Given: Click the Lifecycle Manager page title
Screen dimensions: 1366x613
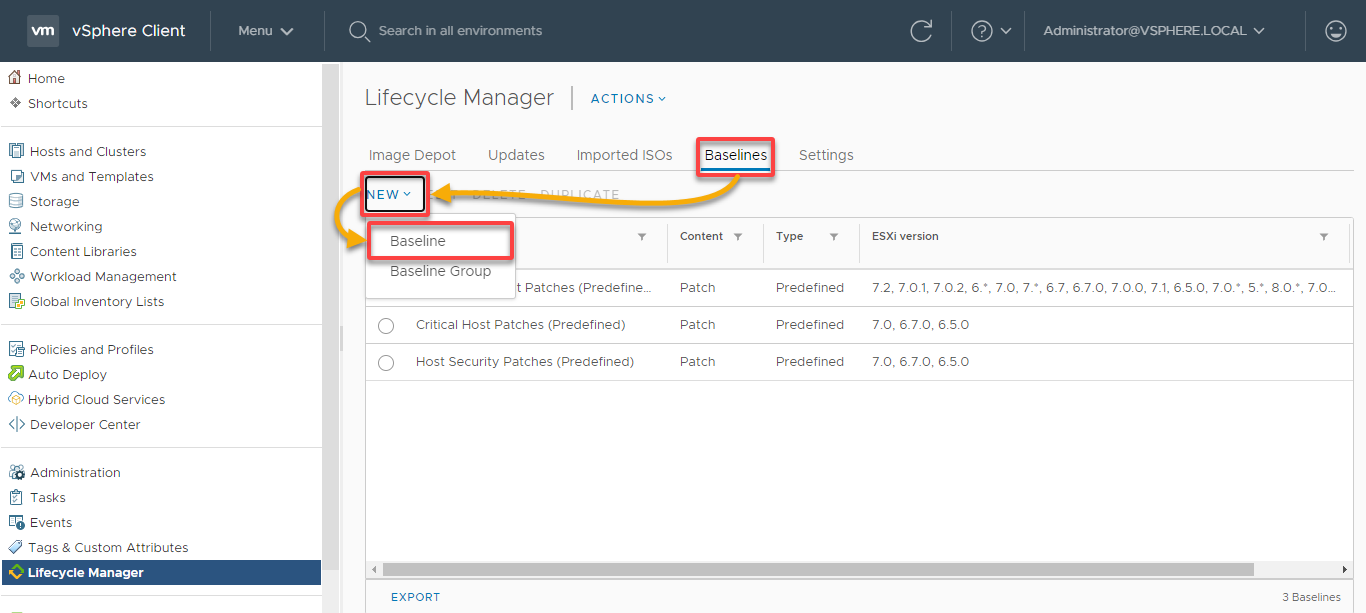Looking at the screenshot, I should coord(459,97).
